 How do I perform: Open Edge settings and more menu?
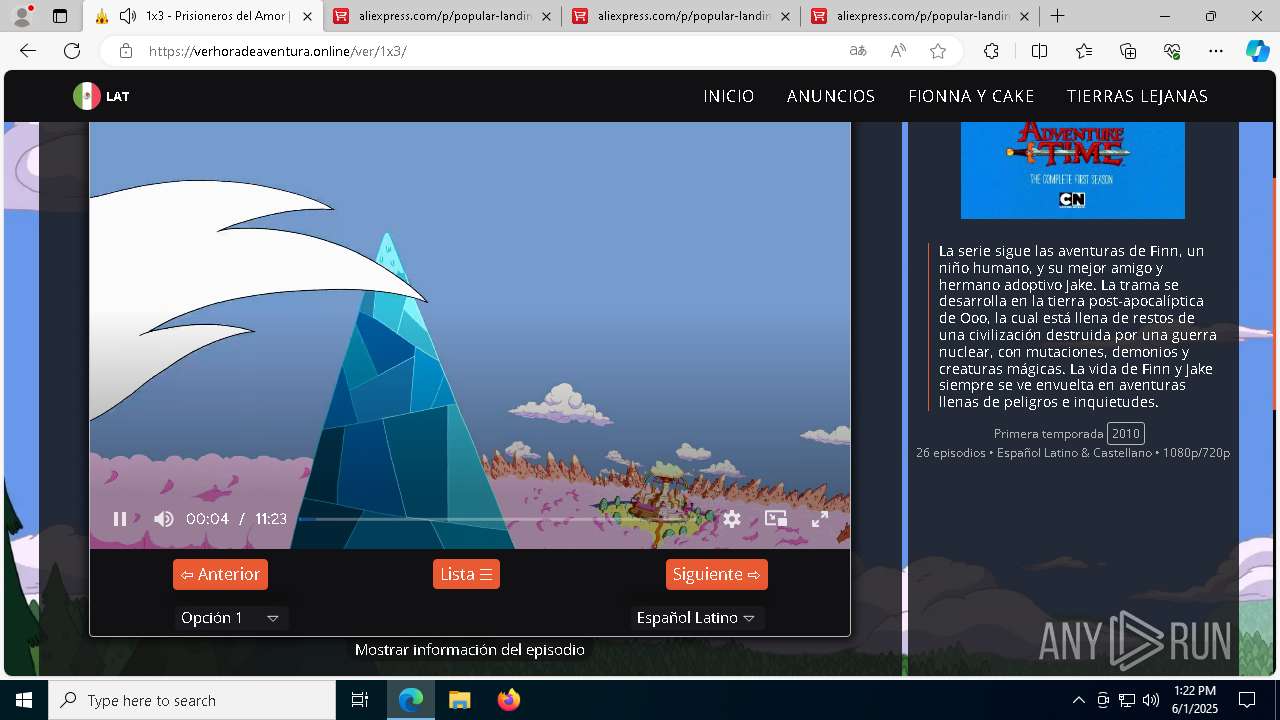click(1216, 51)
